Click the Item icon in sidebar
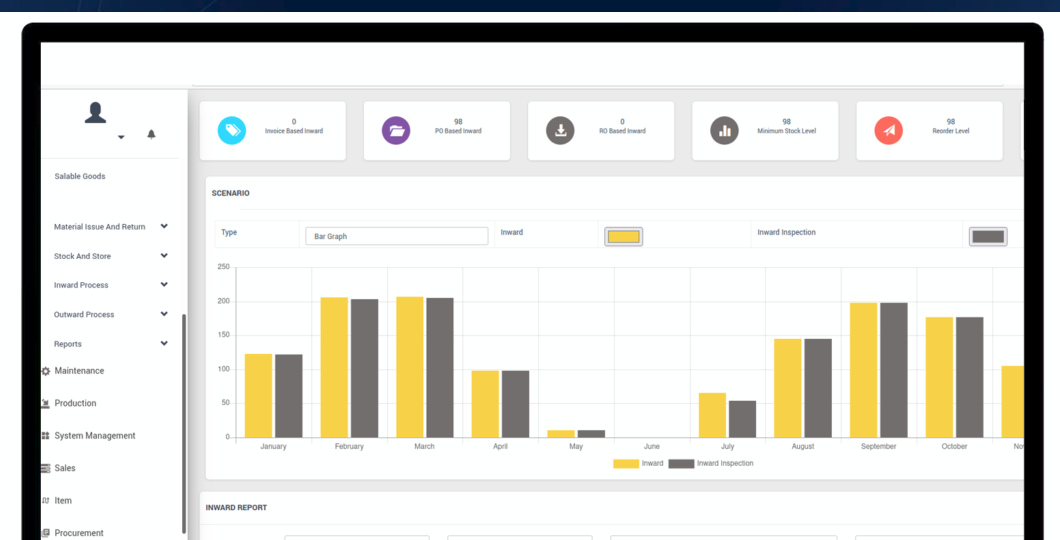 (x=45, y=501)
